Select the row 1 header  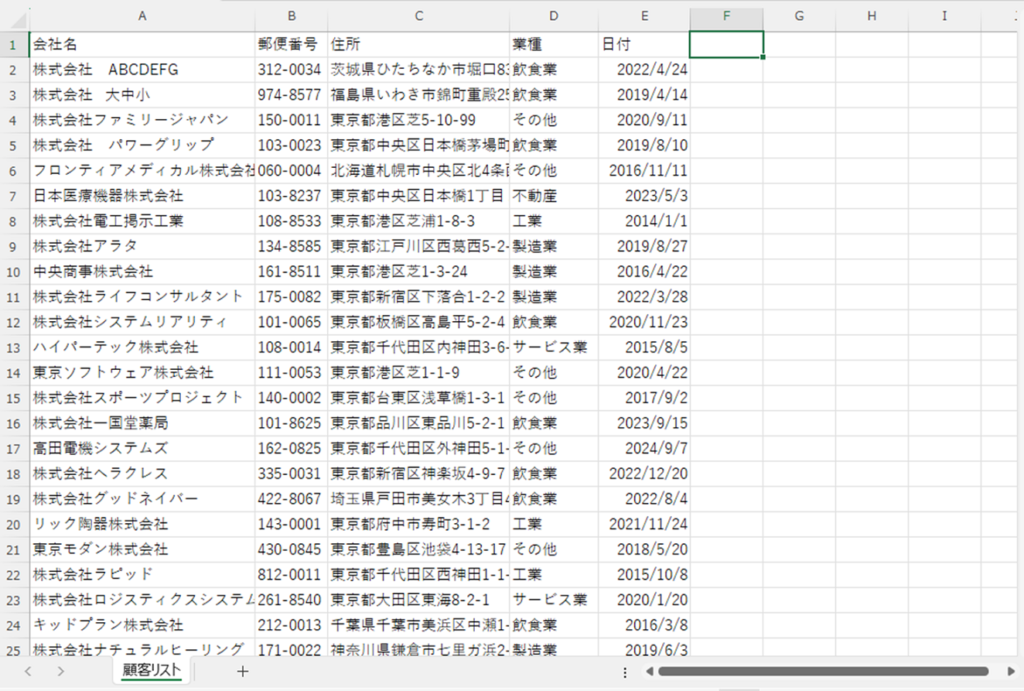(14, 44)
